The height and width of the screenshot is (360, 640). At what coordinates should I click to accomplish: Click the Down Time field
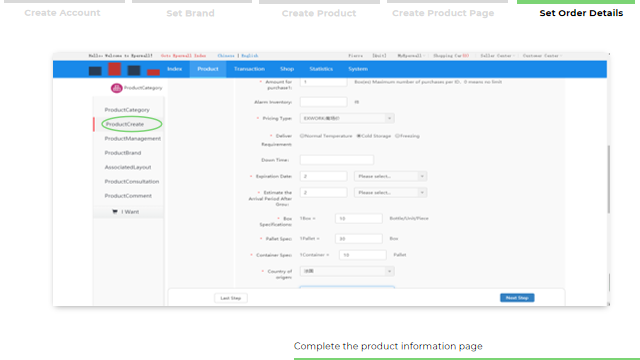[x=337, y=160]
